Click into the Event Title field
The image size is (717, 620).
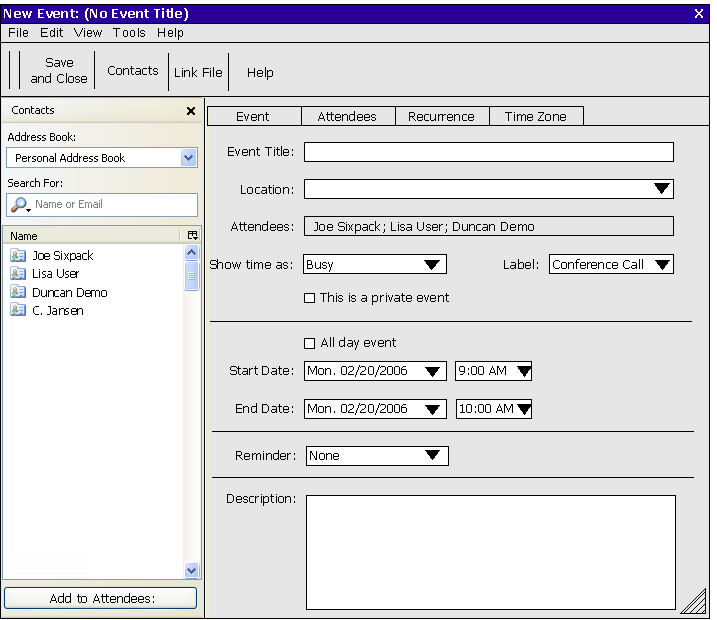tap(488, 152)
